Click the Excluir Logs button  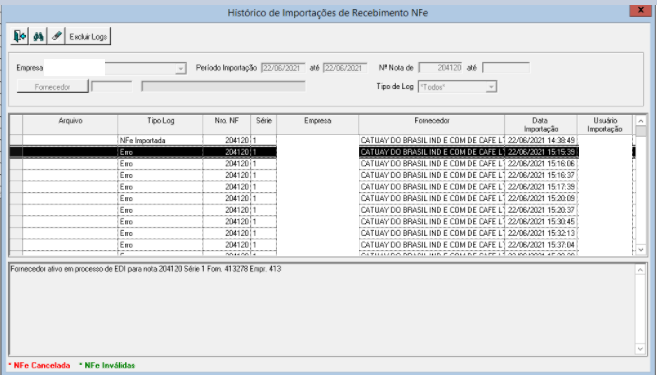(x=88, y=36)
